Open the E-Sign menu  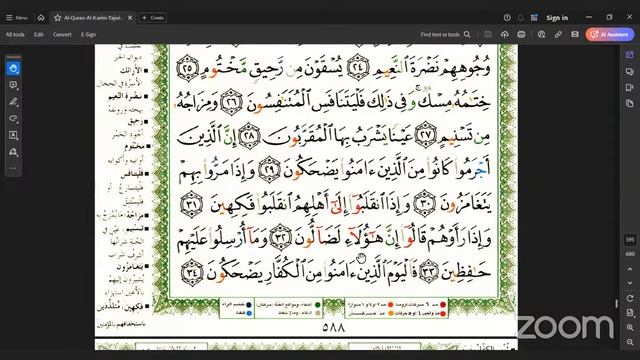(x=88, y=35)
